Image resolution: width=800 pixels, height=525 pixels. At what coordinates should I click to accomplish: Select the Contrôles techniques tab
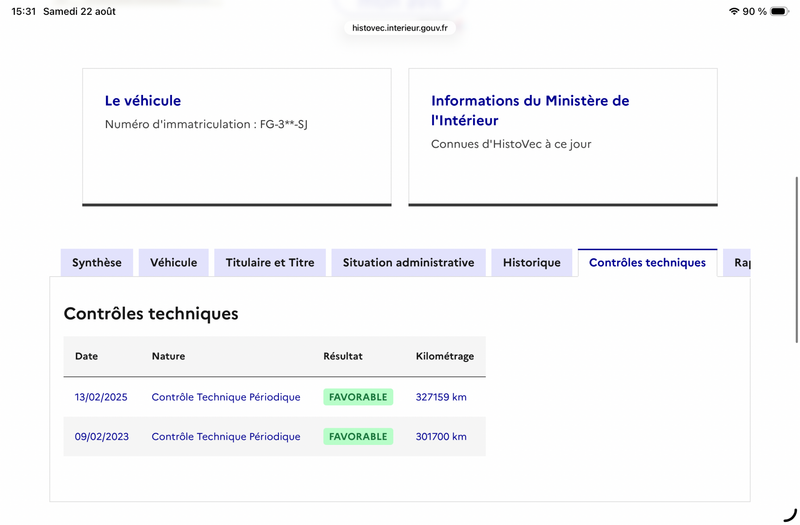click(647, 262)
